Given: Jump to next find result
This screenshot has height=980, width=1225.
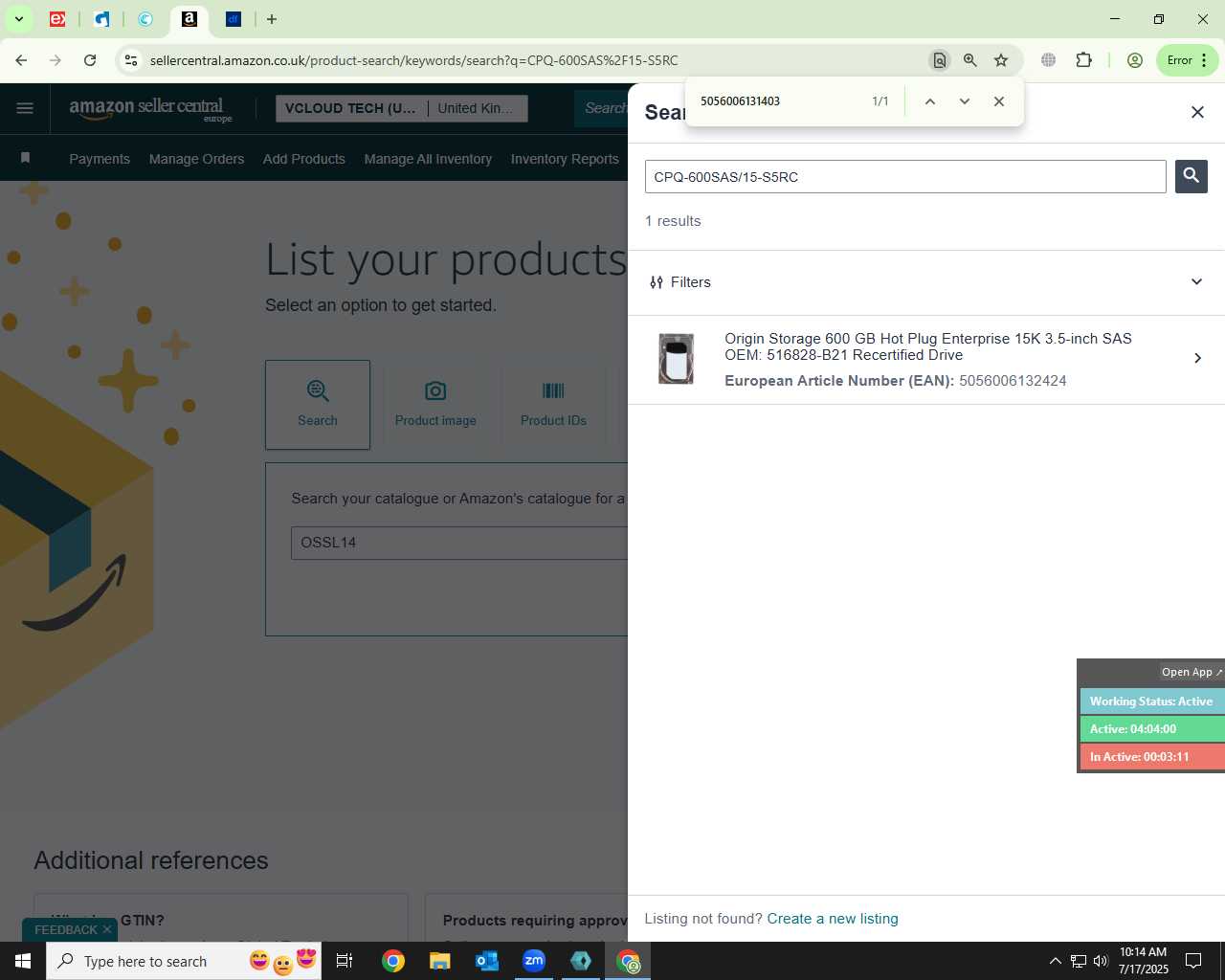Looking at the screenshot, I should 965,101.
